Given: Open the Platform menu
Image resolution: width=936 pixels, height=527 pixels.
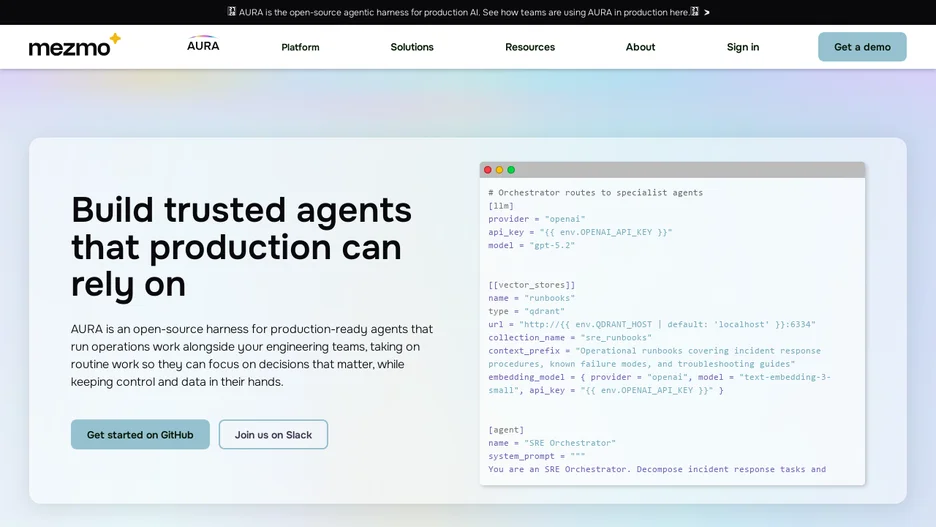Looking at the screenshot, I should [300, 47].
